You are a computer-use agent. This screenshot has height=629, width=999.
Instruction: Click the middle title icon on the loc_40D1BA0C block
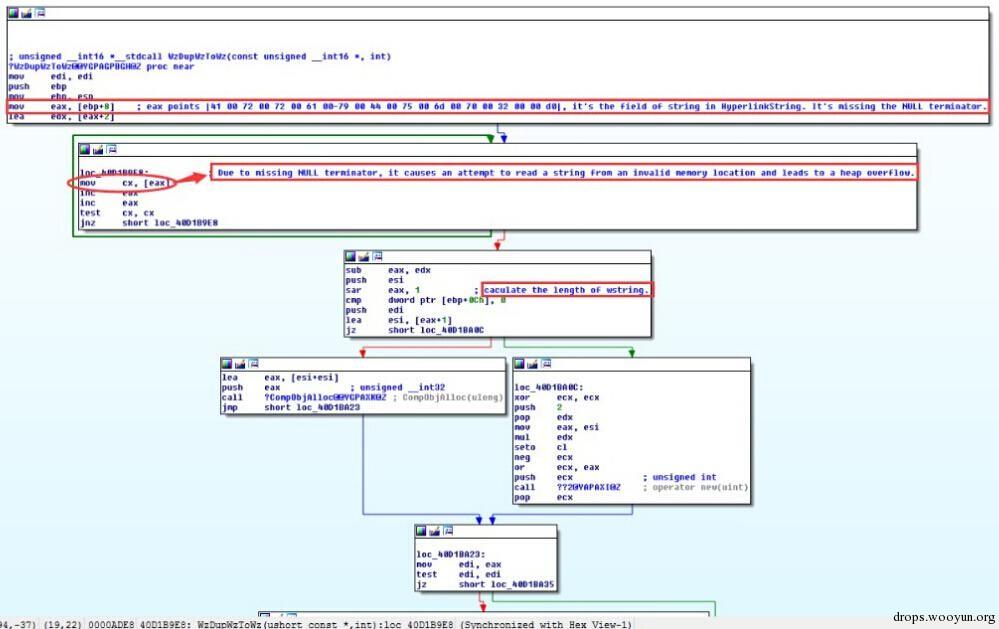point(534,363)
